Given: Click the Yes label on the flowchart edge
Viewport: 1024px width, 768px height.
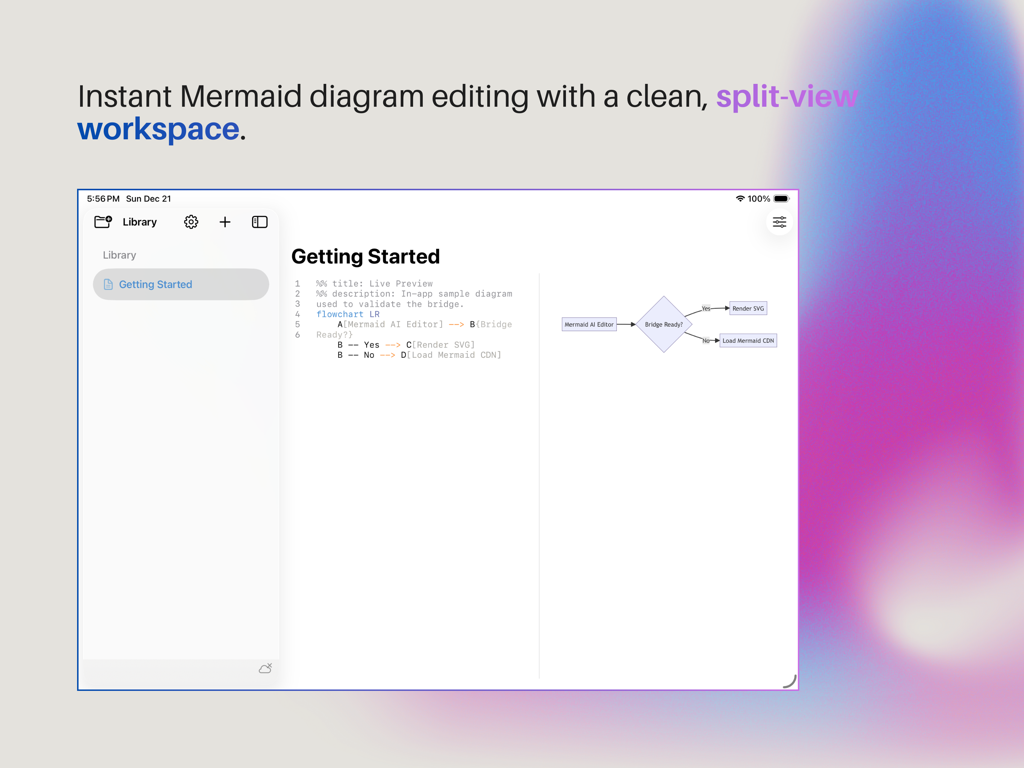Looking at the screenshot, I should tap(706, 308).
